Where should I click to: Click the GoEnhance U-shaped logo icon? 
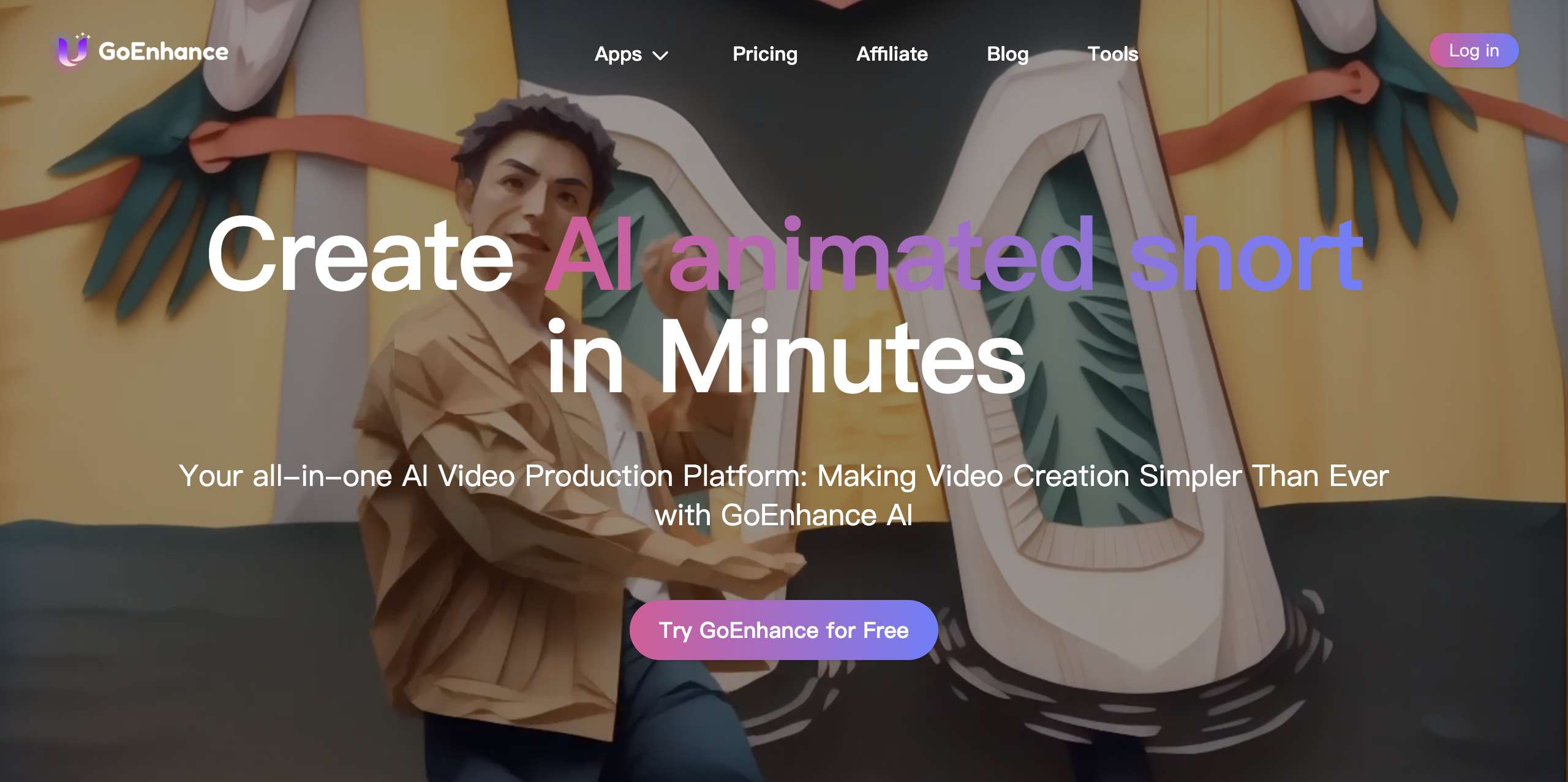[x=72, y=50]
